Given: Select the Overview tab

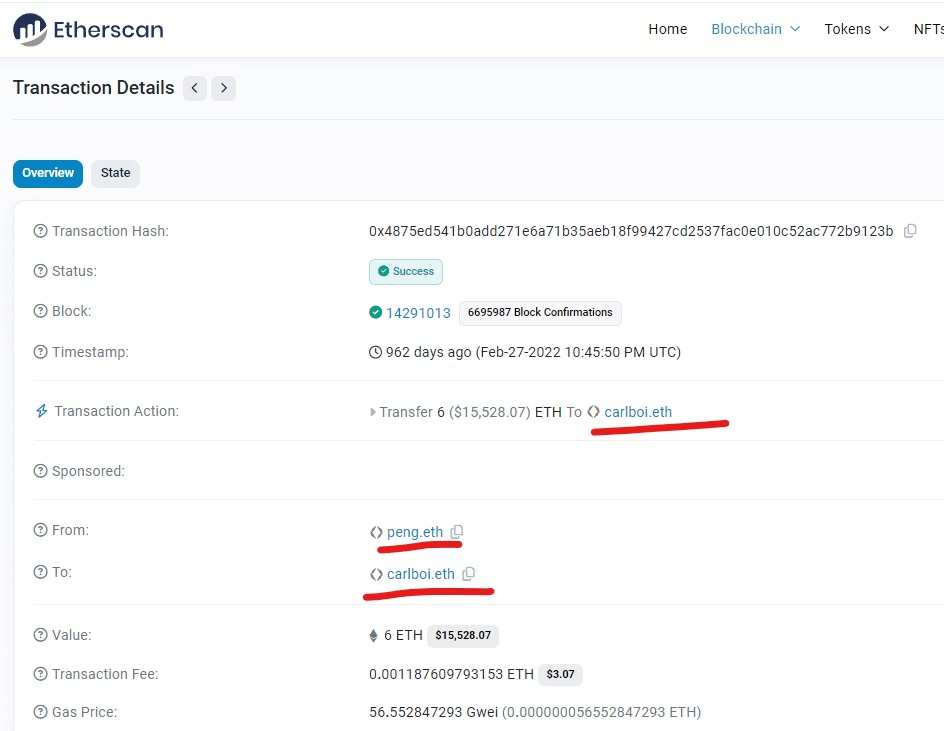Looking at the screenshot, I should [x=48, y=173].
